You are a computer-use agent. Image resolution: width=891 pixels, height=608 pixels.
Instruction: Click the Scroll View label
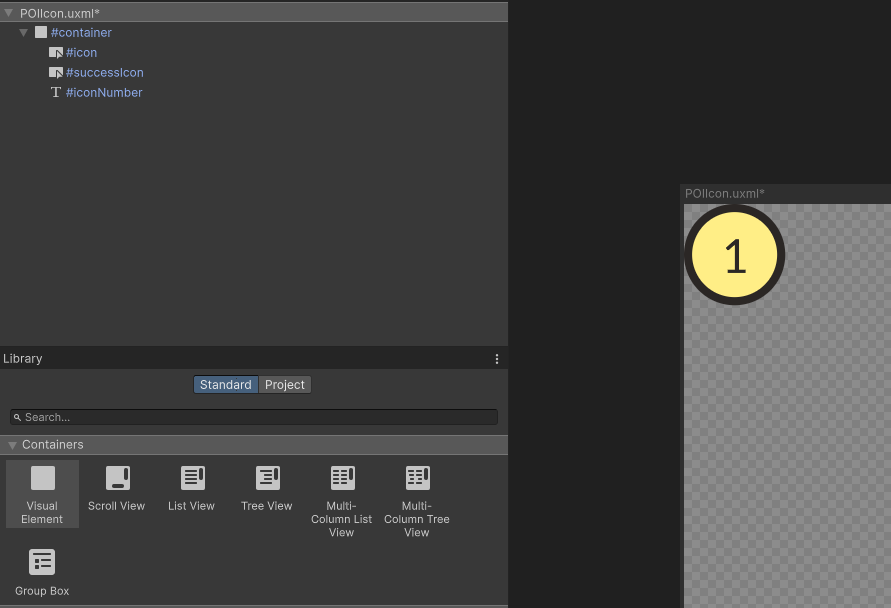116,506
